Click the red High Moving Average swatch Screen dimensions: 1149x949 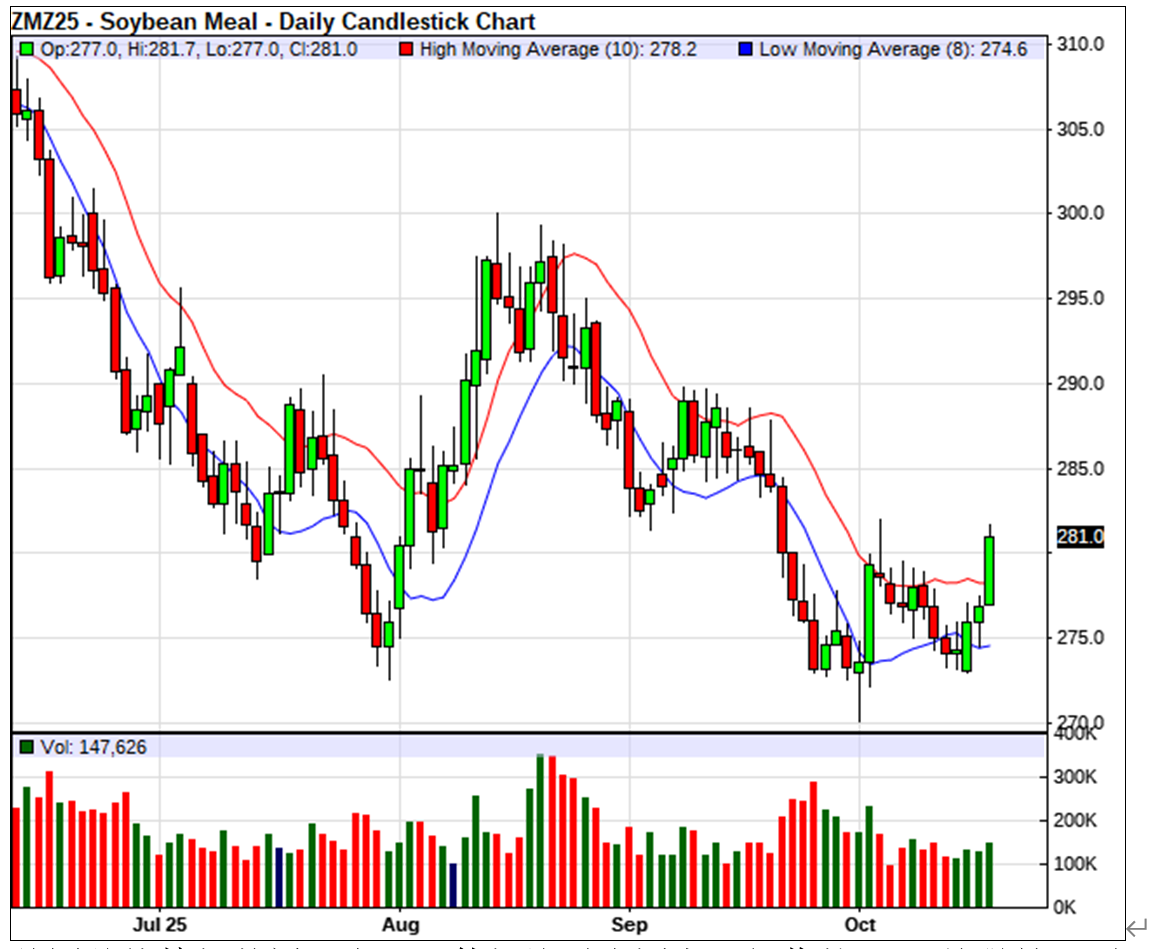[406, 49]
